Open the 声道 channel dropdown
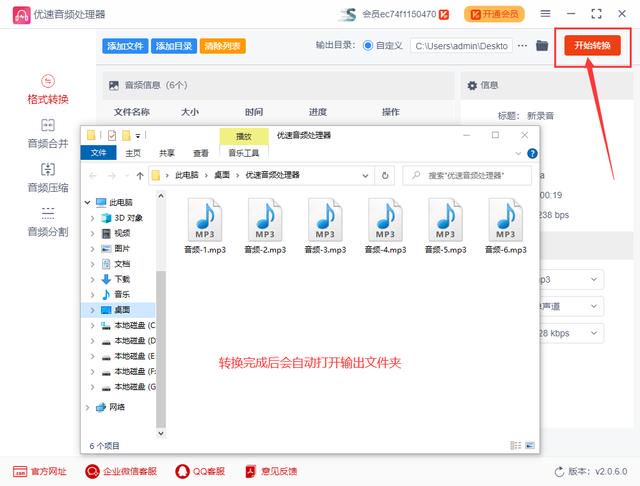This screenshot has width=640, height=486. (x=571, y=306)
